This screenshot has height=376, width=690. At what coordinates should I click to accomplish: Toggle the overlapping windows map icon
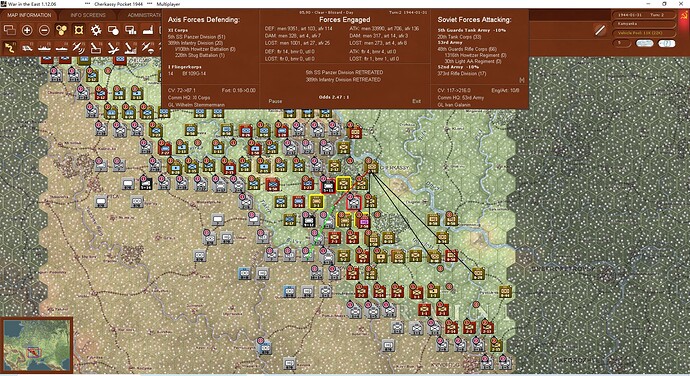point(10,30)
